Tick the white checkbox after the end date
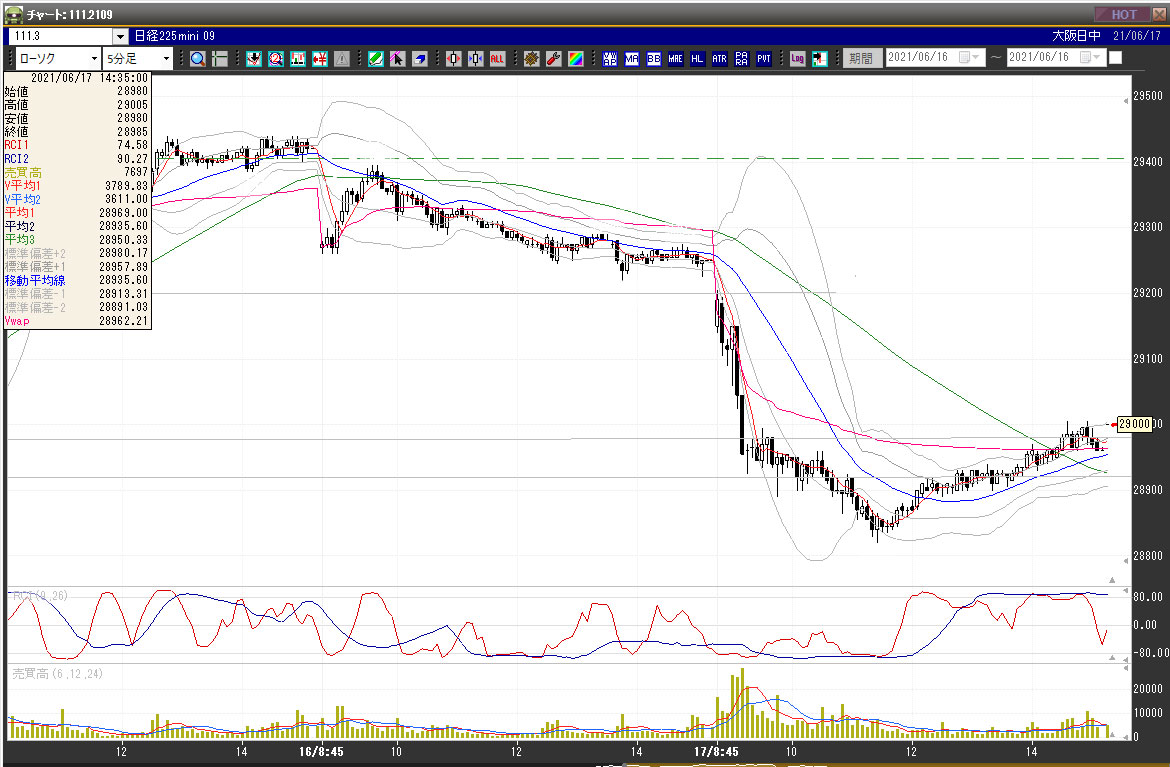The width and height of the screenshot is (1170, 767). 1116,57
